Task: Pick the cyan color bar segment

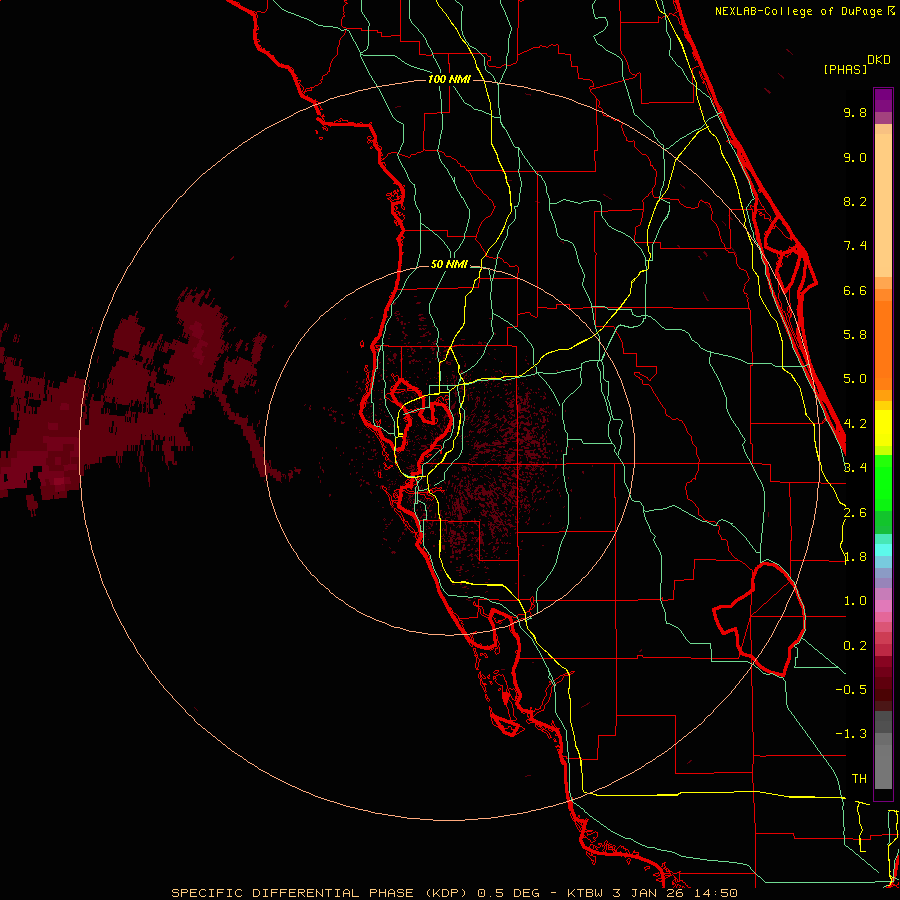Action: click(883, 550)
